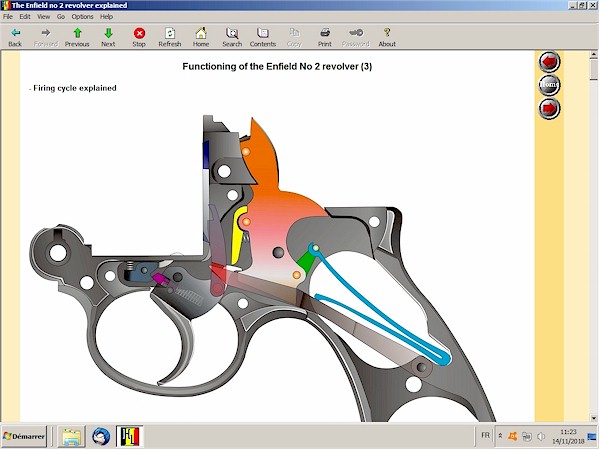600x450 pixels.
Task: Open the file explorer folder in the taskbar
Action: click(x=71, y=437)
